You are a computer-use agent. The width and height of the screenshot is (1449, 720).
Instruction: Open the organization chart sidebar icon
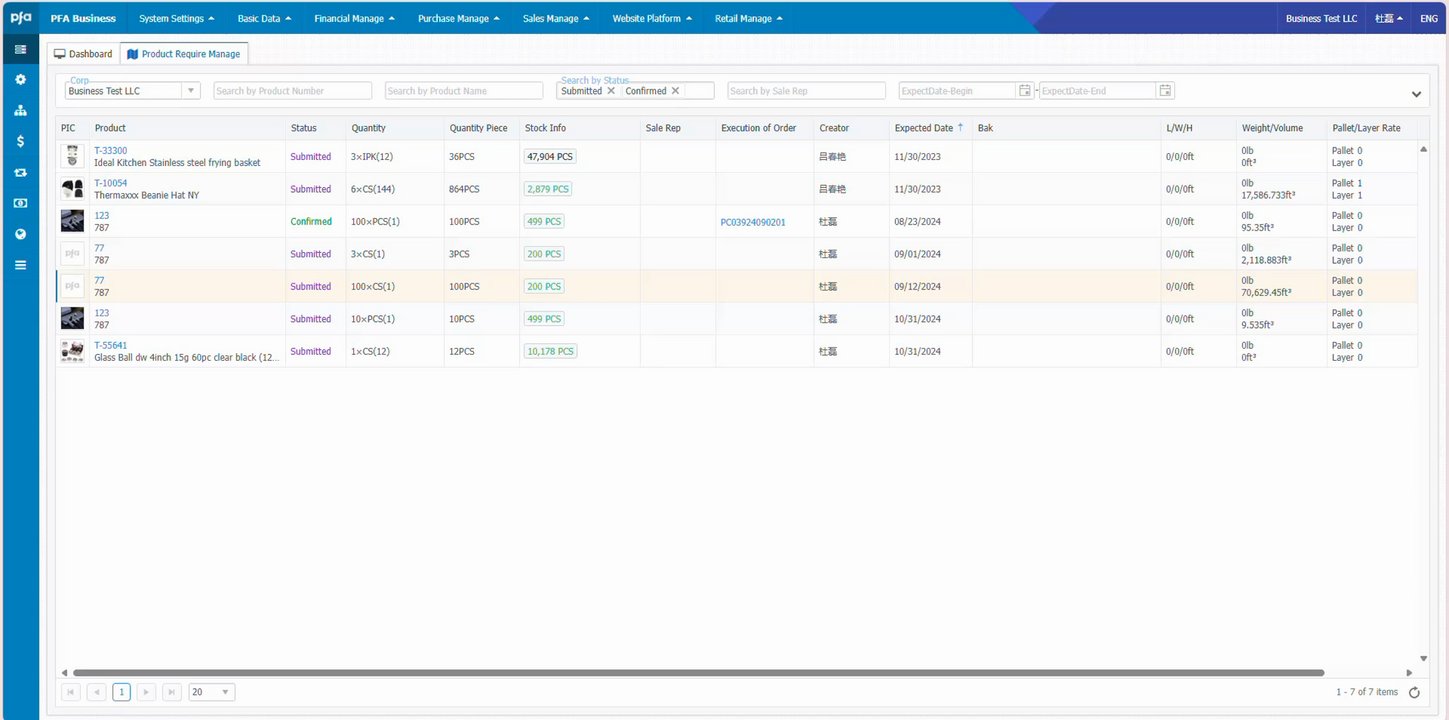pyautogui.click(x=20, y=111)
